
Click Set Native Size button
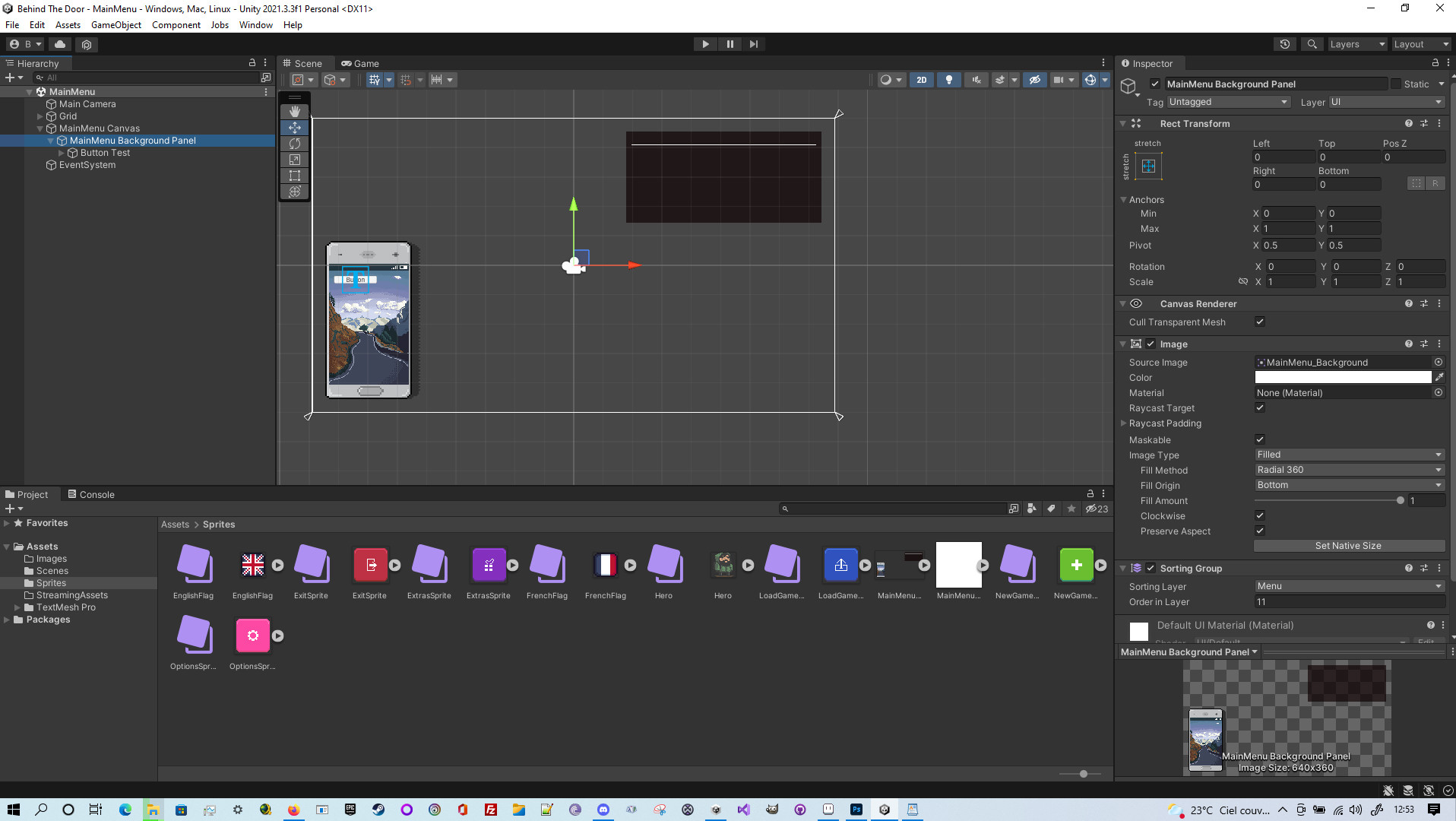pyautogui.click(x=1349, y=547)
